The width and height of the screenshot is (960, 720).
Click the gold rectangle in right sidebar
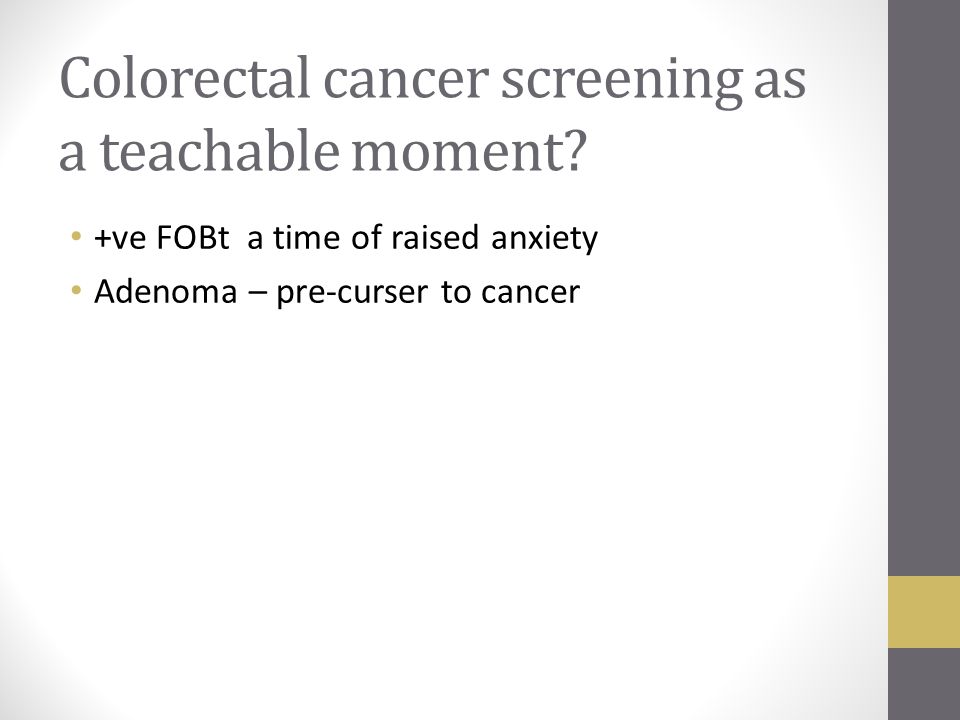(x=924, y=612)
